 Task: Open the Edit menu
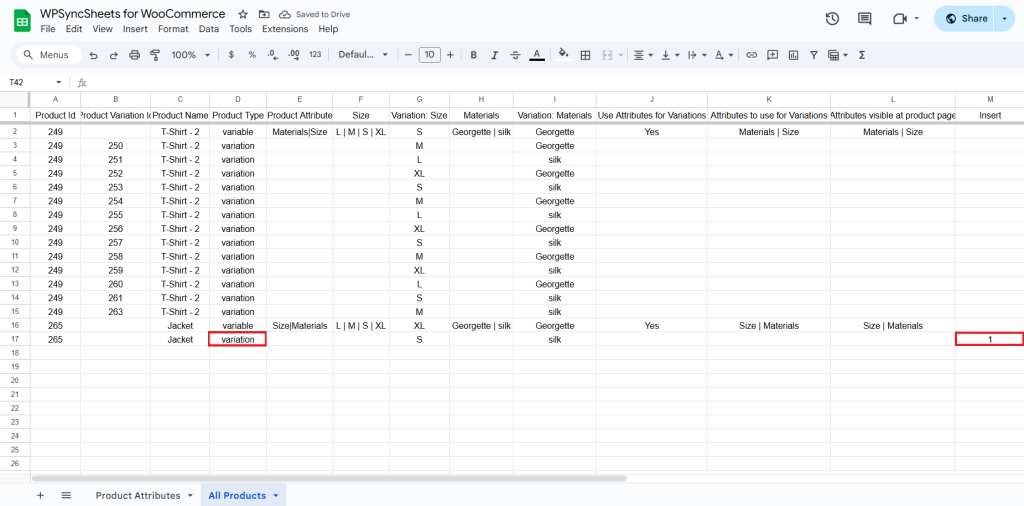click(x=74, y=29)
